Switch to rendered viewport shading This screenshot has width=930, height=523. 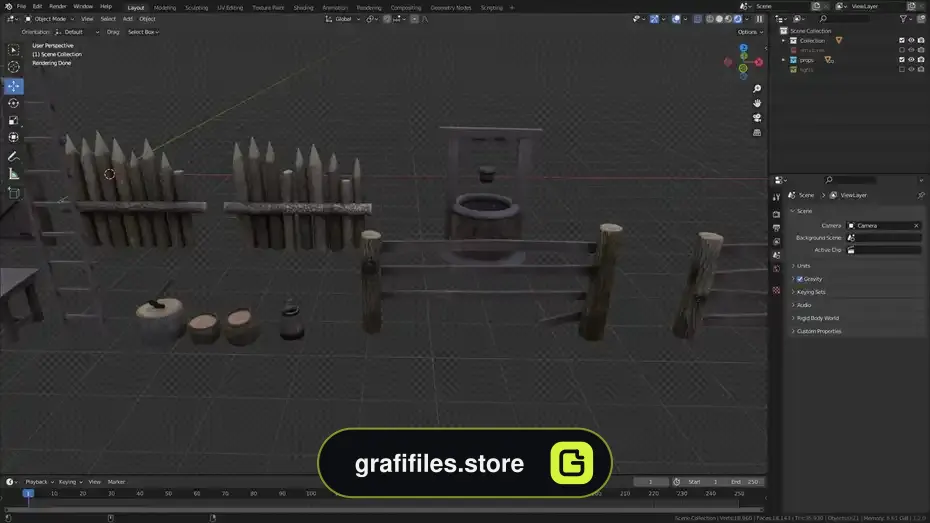[x=738, y=19]
